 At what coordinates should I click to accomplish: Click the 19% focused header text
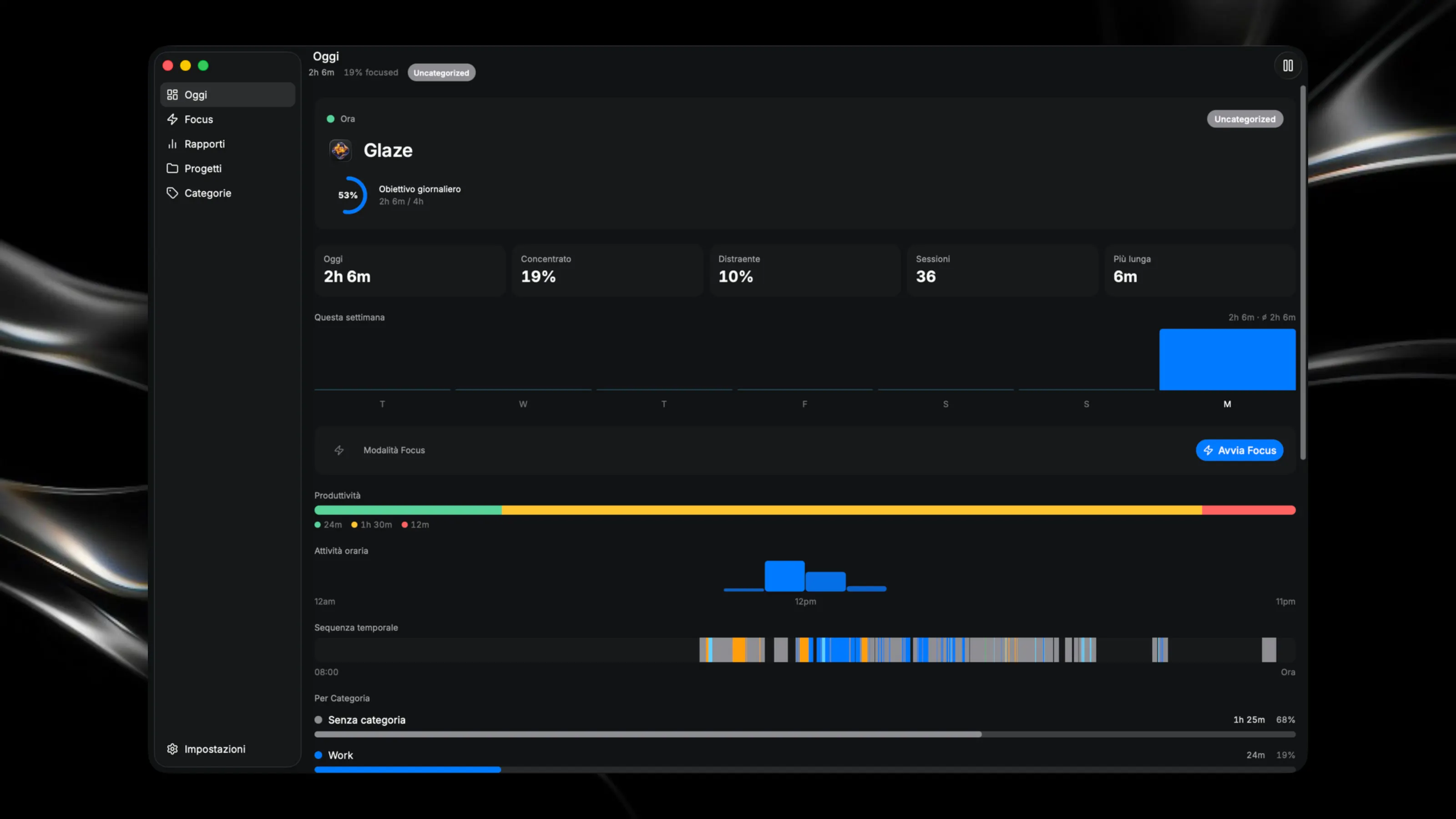pos(371,72)
